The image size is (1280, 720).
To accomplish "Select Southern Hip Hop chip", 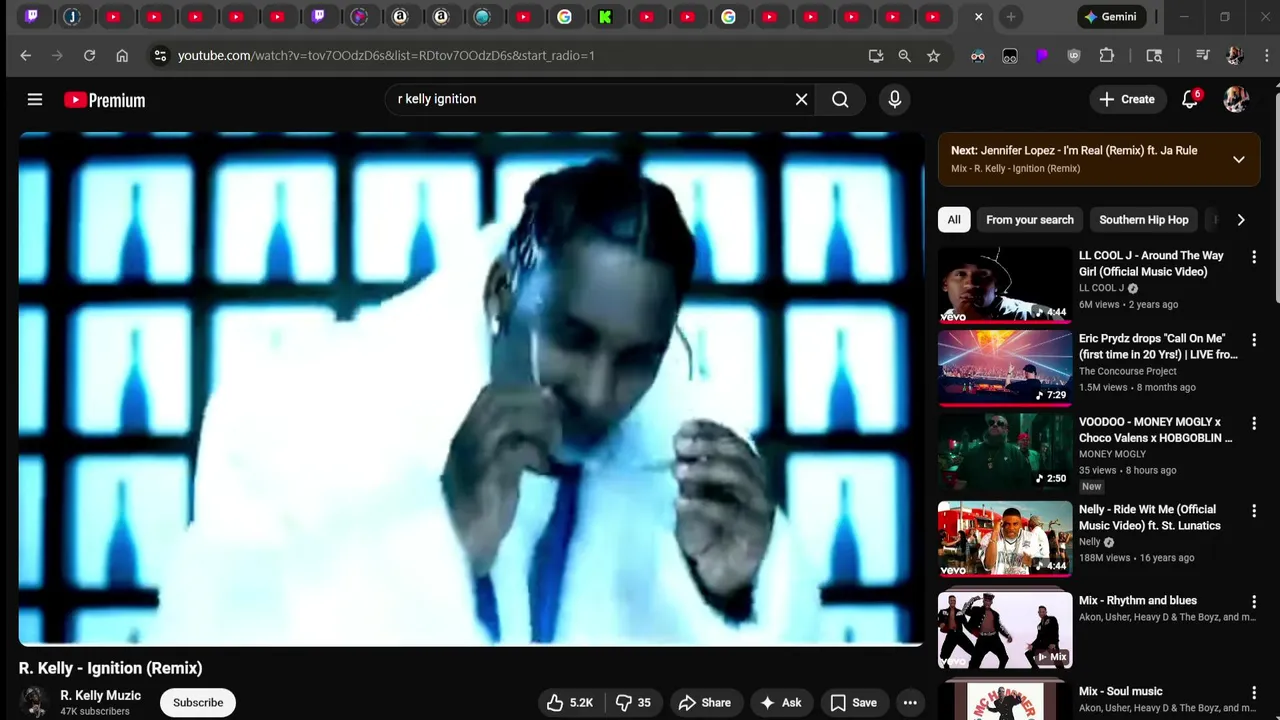I will (x=1144, y=220).
